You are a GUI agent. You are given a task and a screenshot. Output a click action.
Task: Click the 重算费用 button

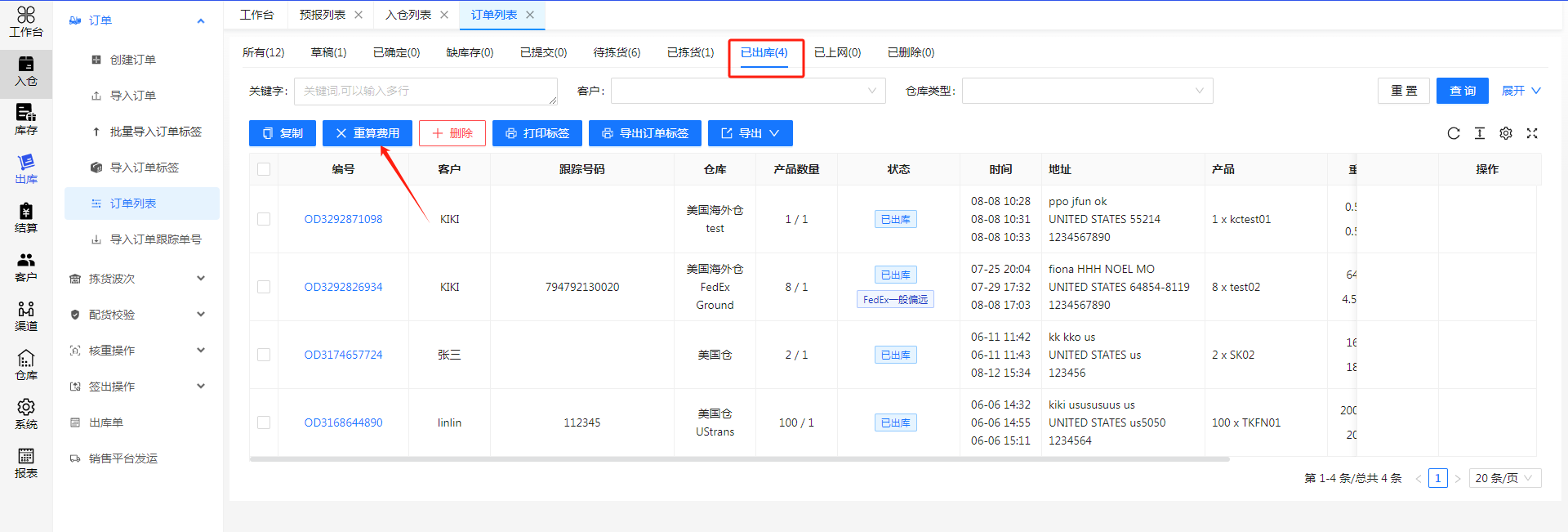[x=367, y=133]
